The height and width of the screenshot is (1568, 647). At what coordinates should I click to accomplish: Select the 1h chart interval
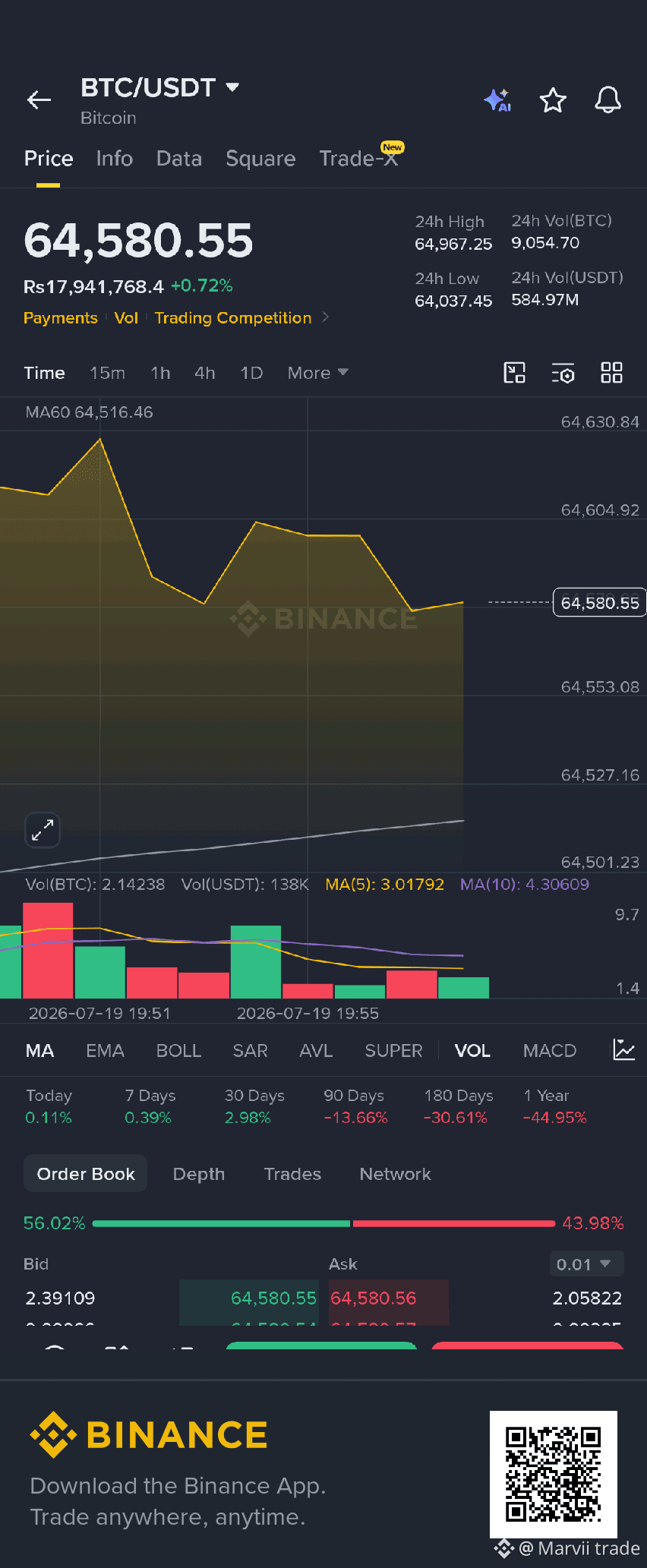160,373
